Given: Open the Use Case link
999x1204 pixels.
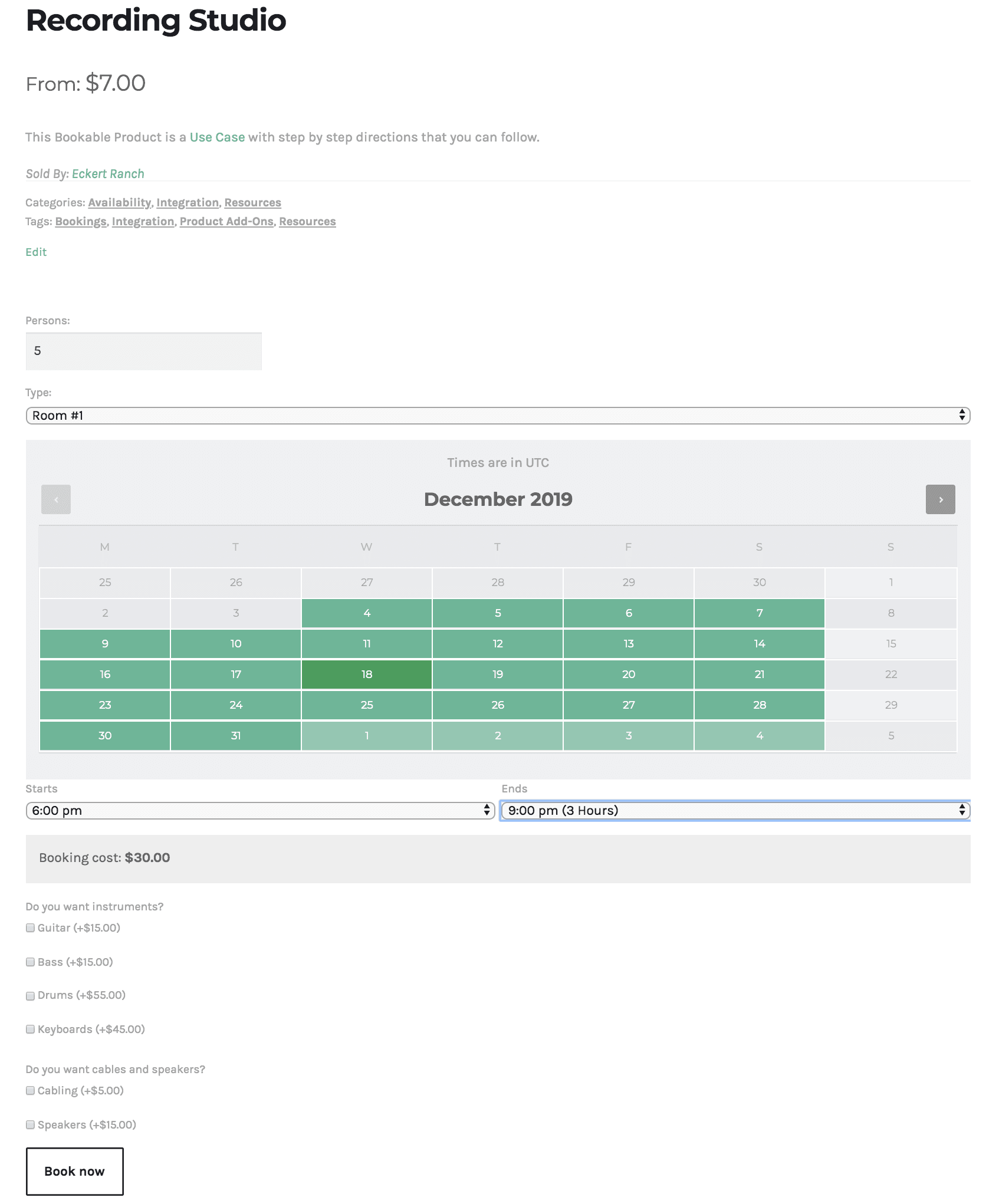Looking at the screenshot, I should (217, 137).
